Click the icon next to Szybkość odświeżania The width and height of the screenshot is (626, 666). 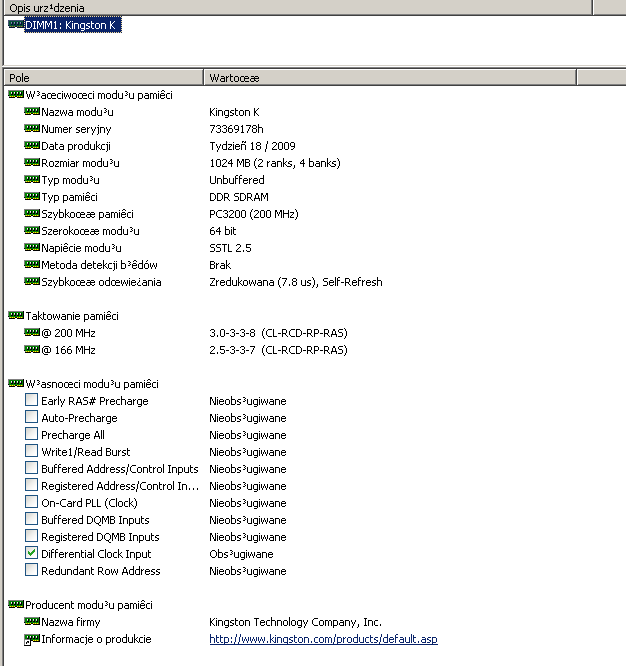tap(32, 282)
